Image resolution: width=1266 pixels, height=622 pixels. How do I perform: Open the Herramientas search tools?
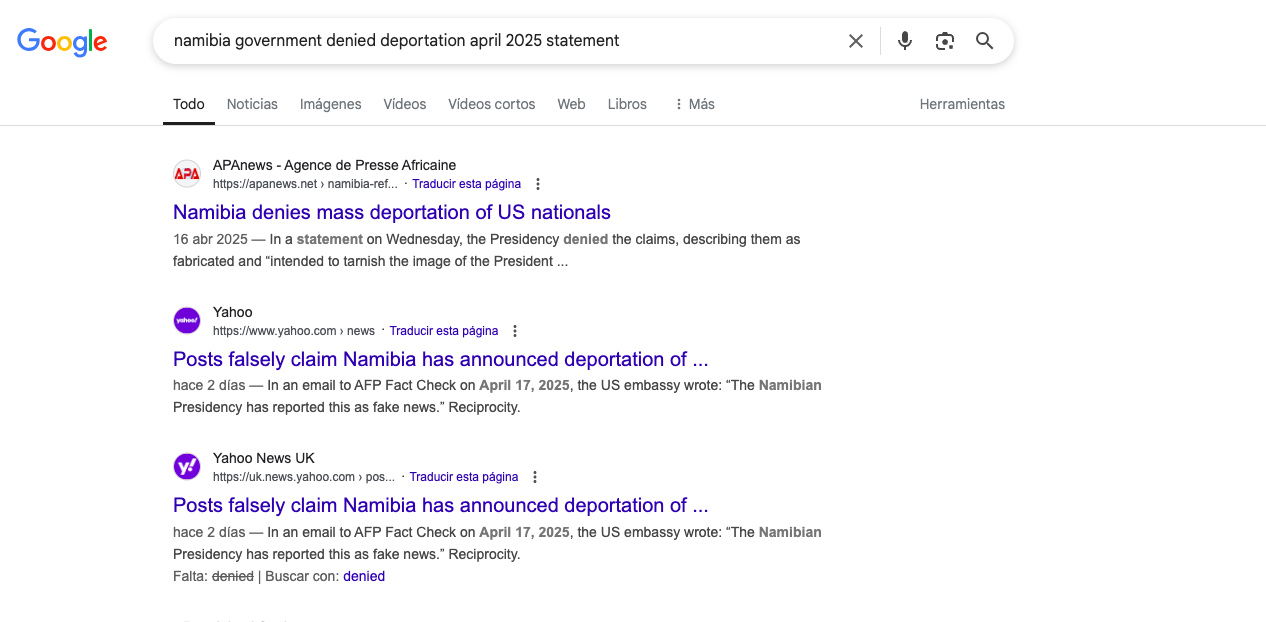click(962, 104)
